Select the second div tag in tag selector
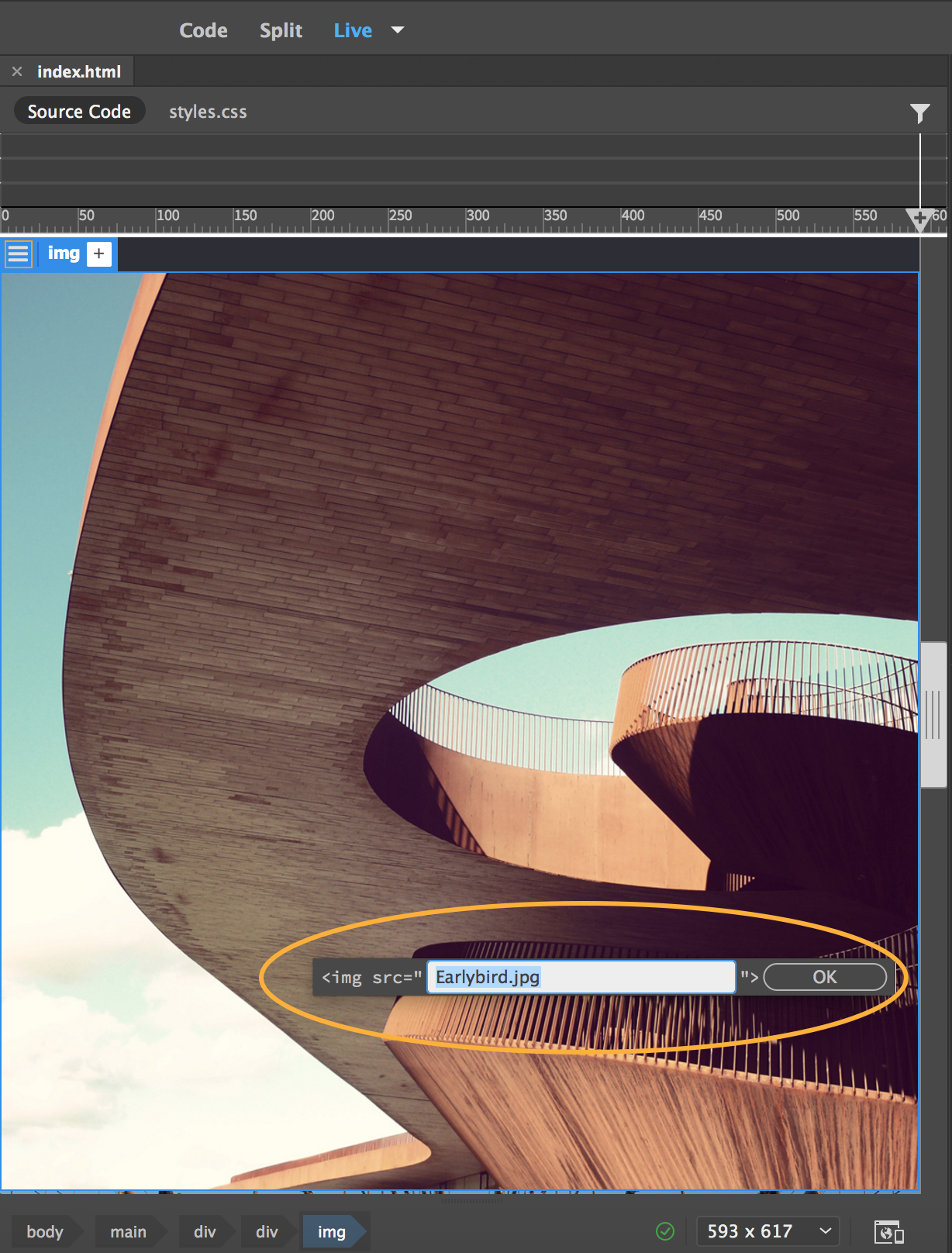This screenshot has height=1253, width=952. (x=267, y=1231)
